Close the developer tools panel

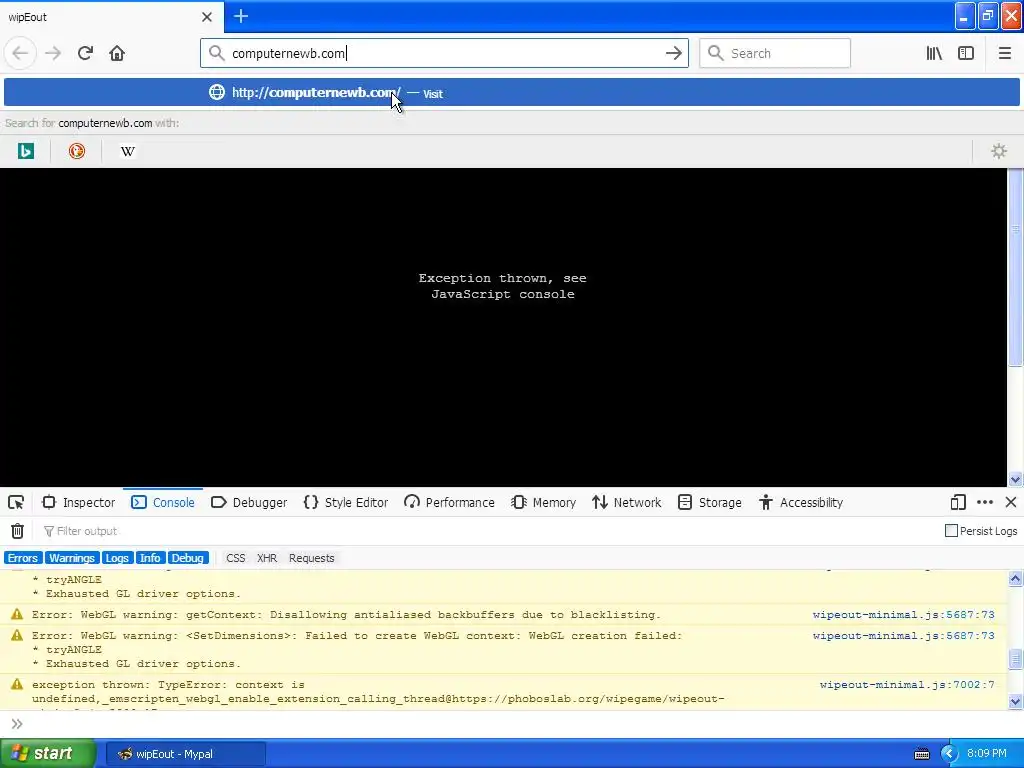pyautogui.click(x=1011, y=502)
